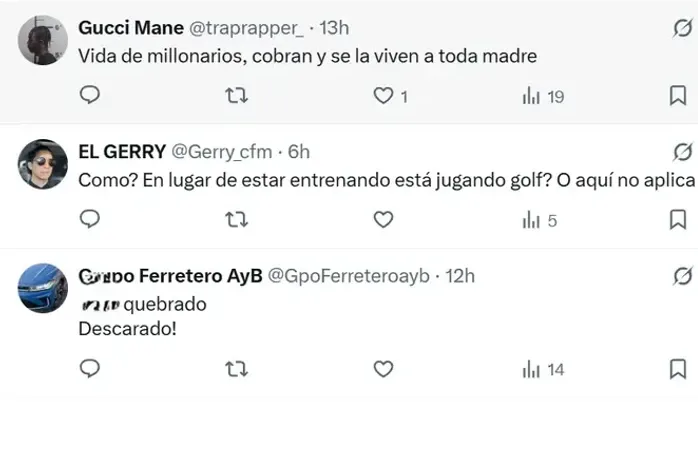View analytics on EL GERRY's tweet
Image resolution: width=698 pixels, height=468 pixels.
pos(531,220)
